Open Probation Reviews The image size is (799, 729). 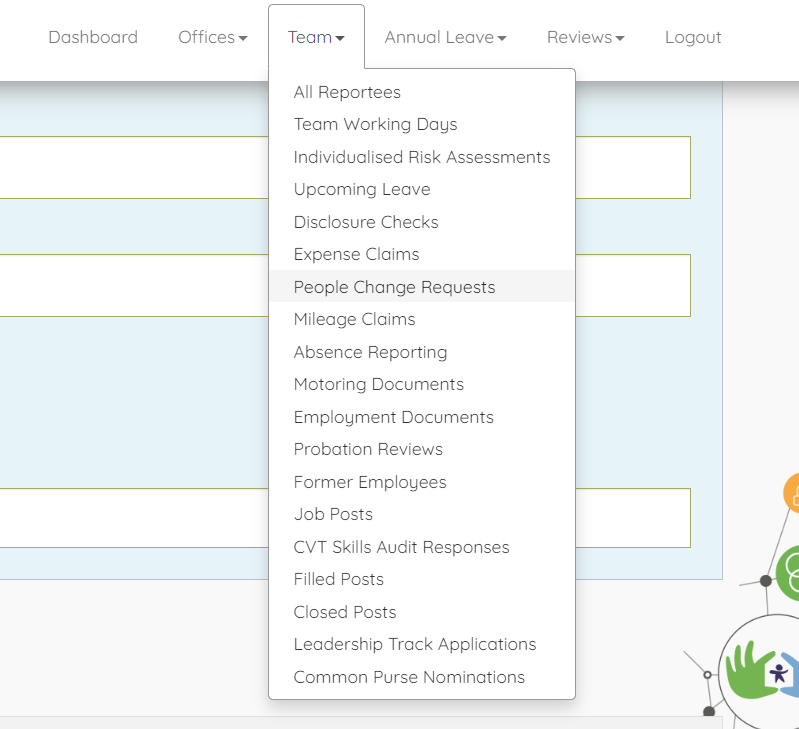tap(368, 449)
